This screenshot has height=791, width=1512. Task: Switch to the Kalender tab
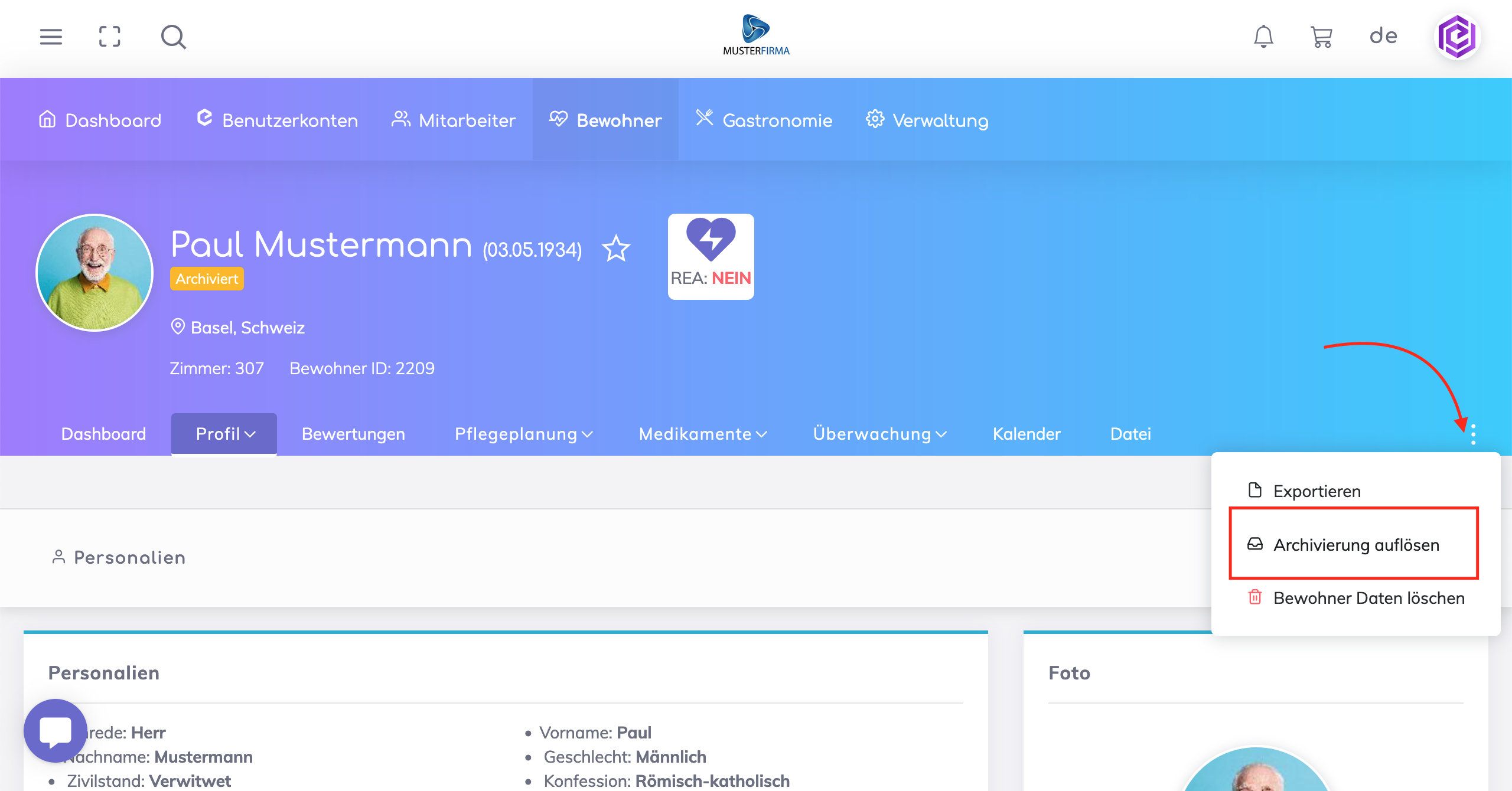(1027, 434)
